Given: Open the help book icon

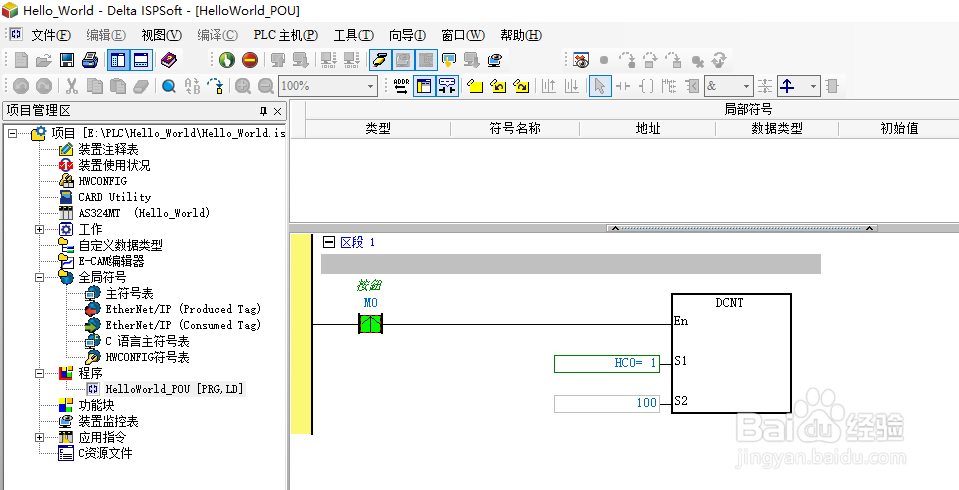Looking at the screenshot, I should pyautogui.click(x=169, y=60).
